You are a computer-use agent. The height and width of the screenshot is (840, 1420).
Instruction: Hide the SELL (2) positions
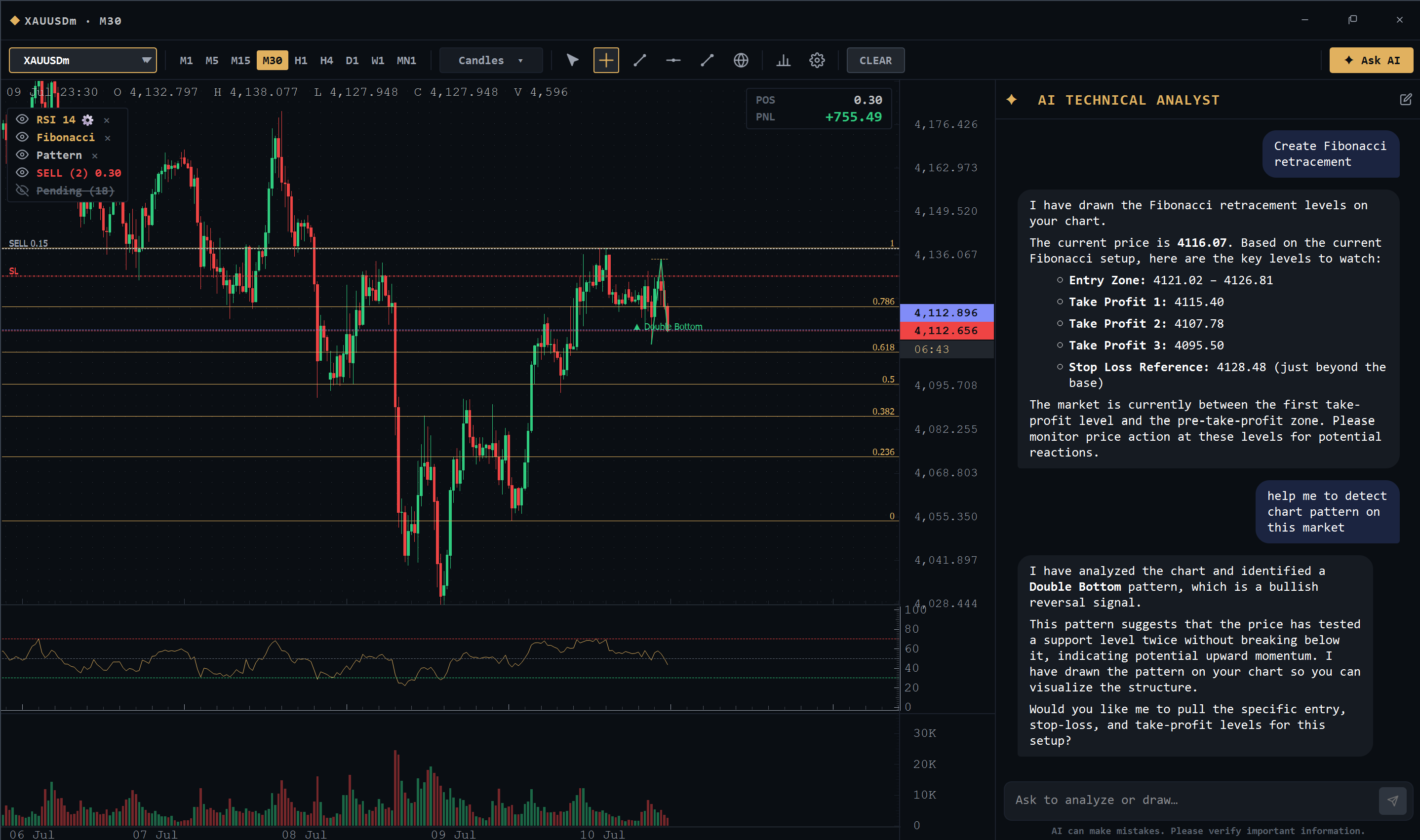pyautogui.click(x=22, y=173)
